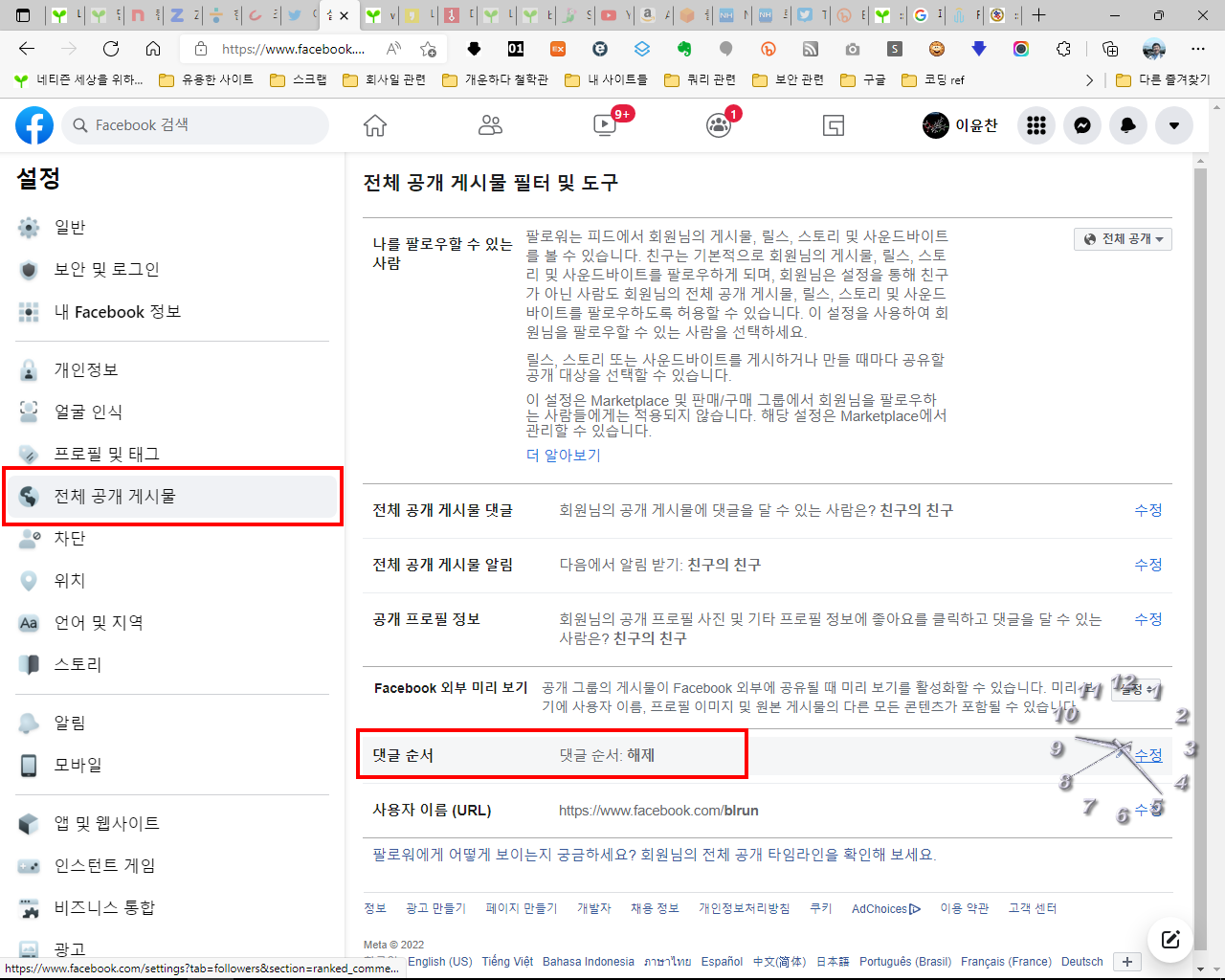Open the Gaming icon in top bar
1225x980 pixels.
(834, 125)
